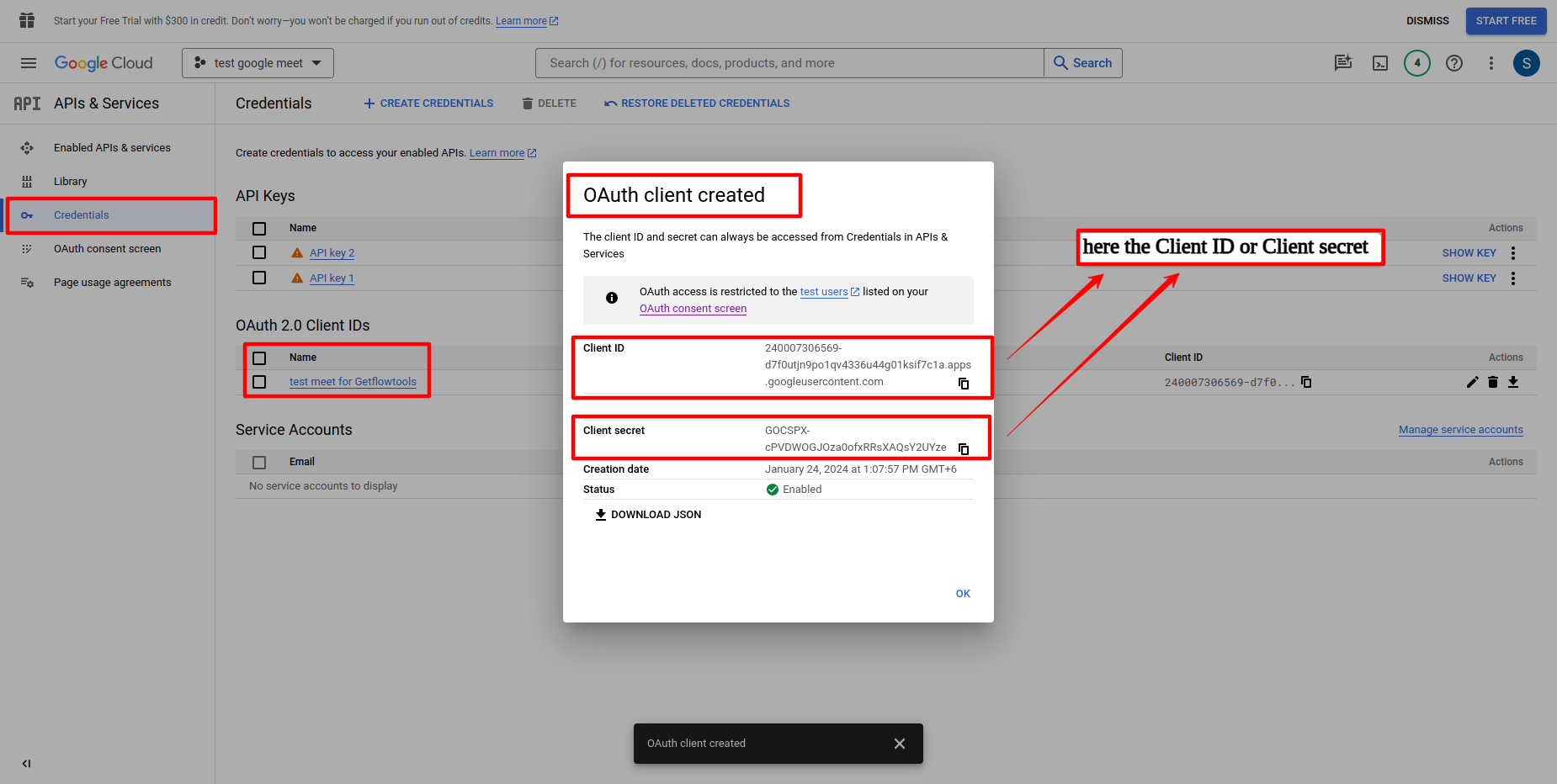Click the Enabled status text in dialog
Image resolution: width=1557 pixels, height=784 pixels.
802,490
